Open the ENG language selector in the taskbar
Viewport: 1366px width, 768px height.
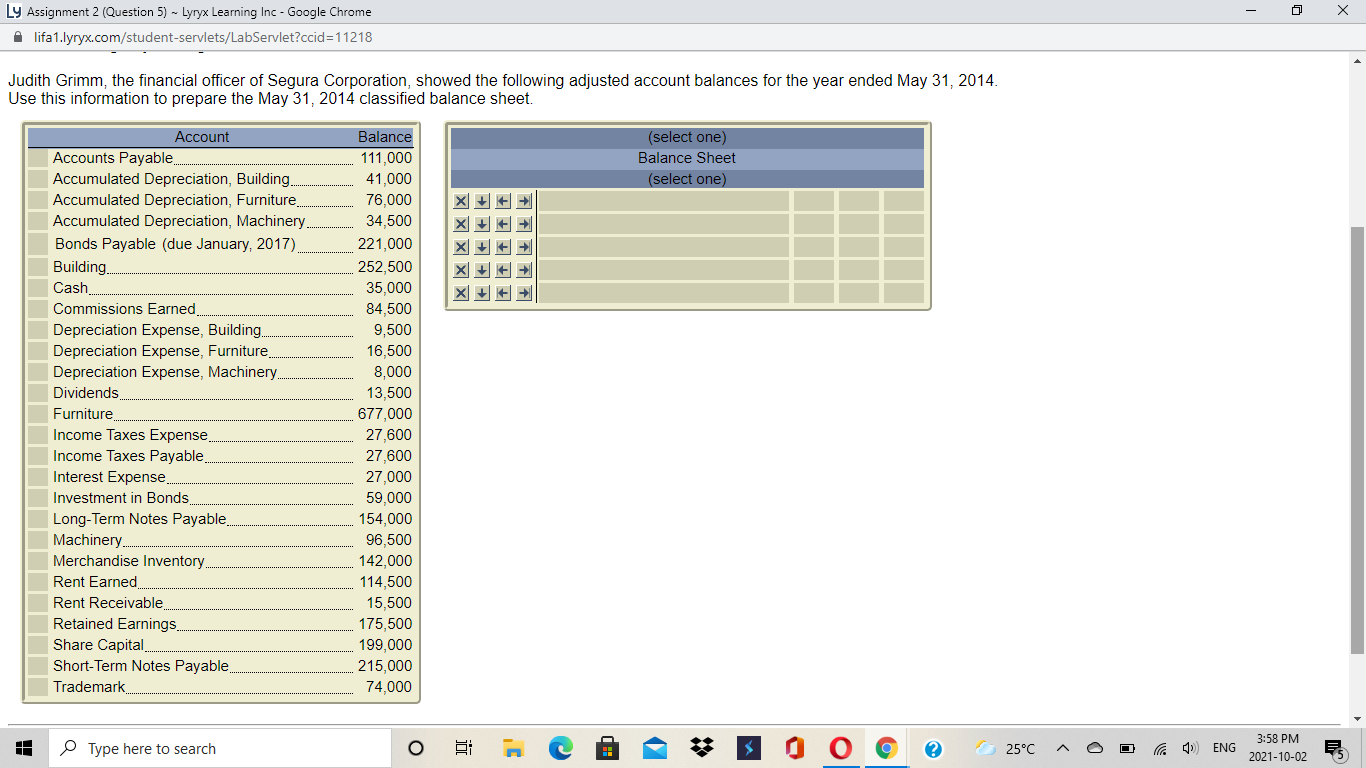(x=1222, y=747)
